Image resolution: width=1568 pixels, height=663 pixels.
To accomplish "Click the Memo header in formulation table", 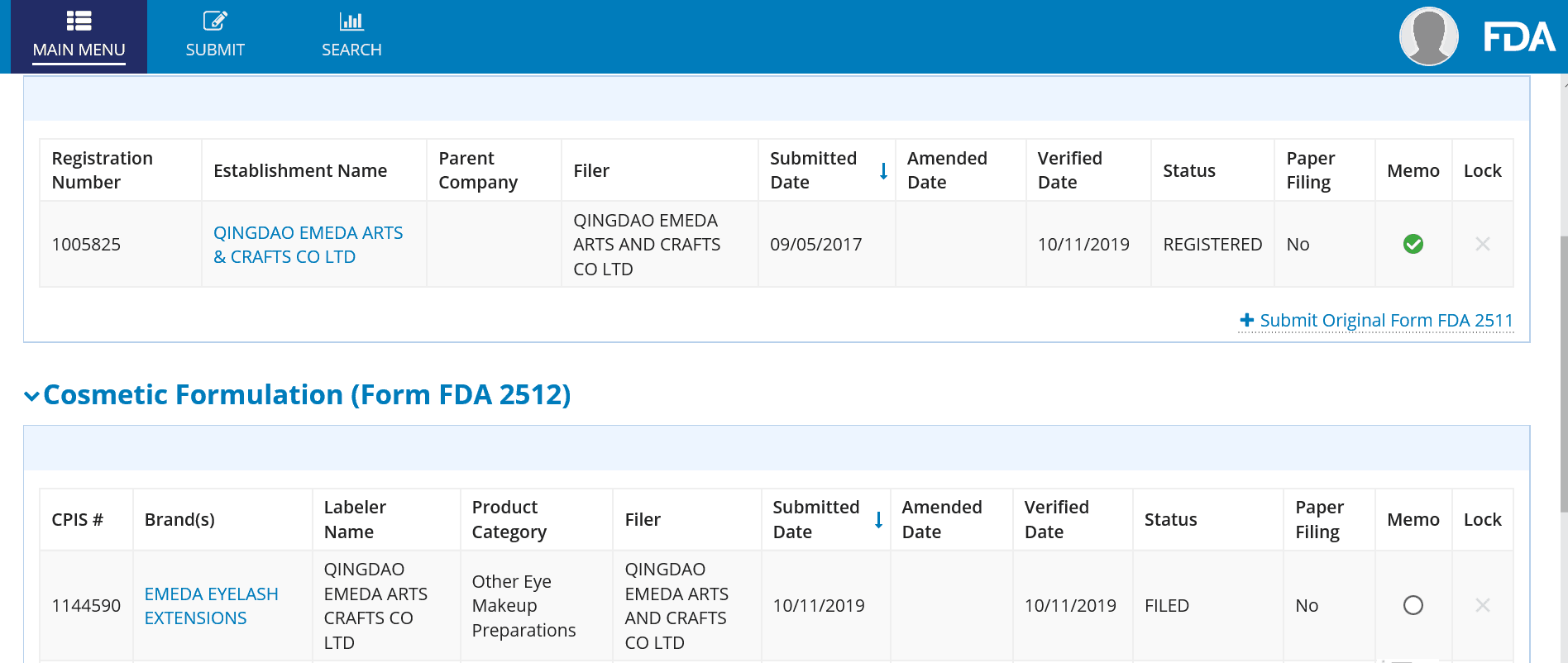I will (1413, 519).
